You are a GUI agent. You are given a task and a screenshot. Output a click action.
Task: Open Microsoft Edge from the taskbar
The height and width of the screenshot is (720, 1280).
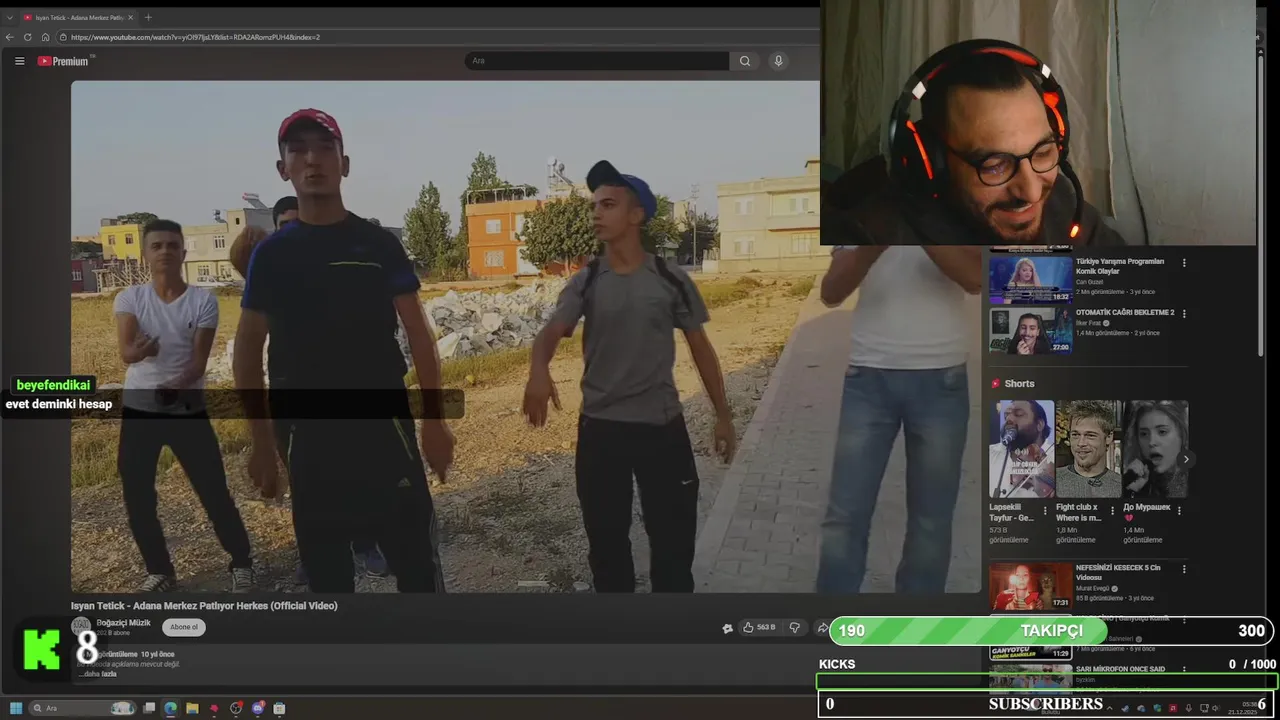171,708
